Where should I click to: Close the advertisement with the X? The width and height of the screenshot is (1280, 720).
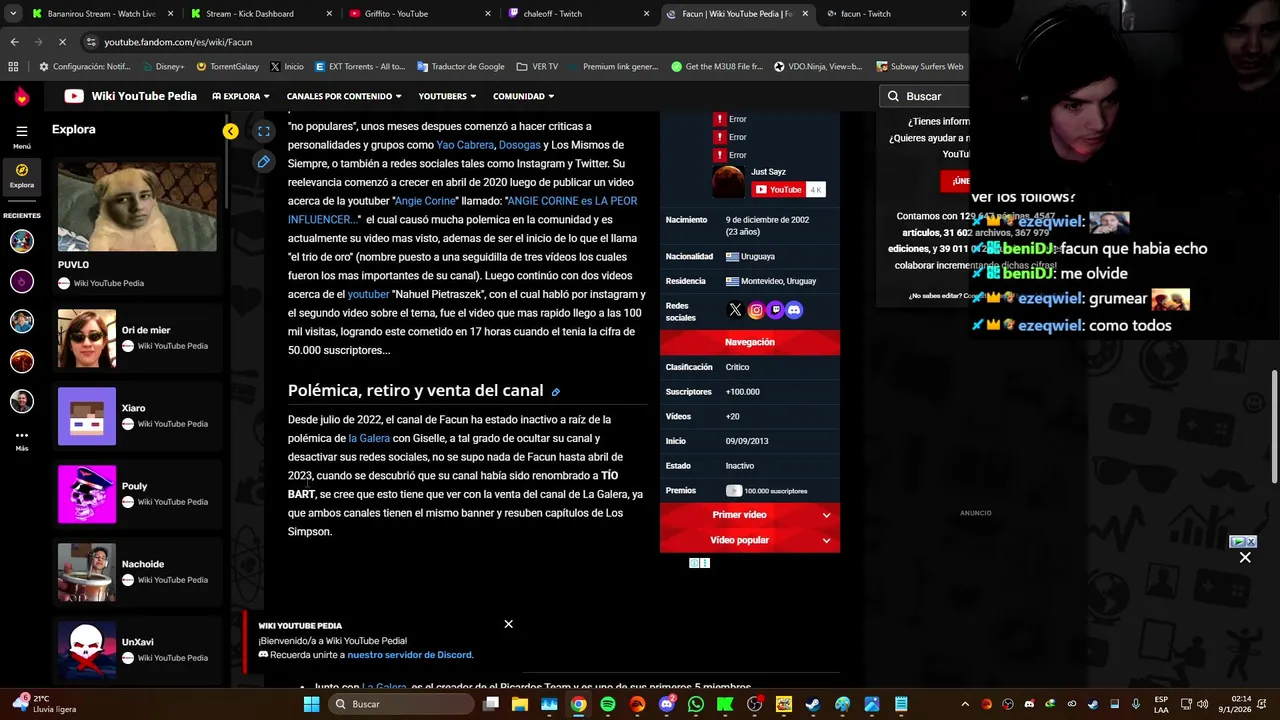click(x=1245, y=558)
